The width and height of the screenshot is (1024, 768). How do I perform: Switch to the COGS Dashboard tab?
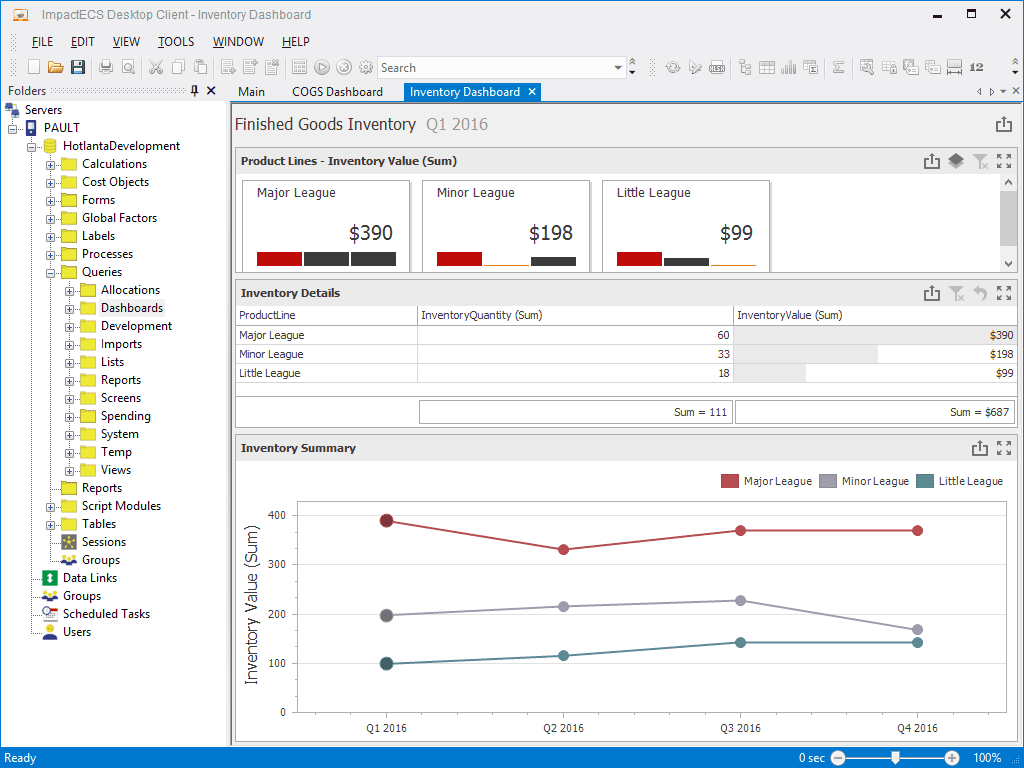pyautogui.click(x=337, y=92)
